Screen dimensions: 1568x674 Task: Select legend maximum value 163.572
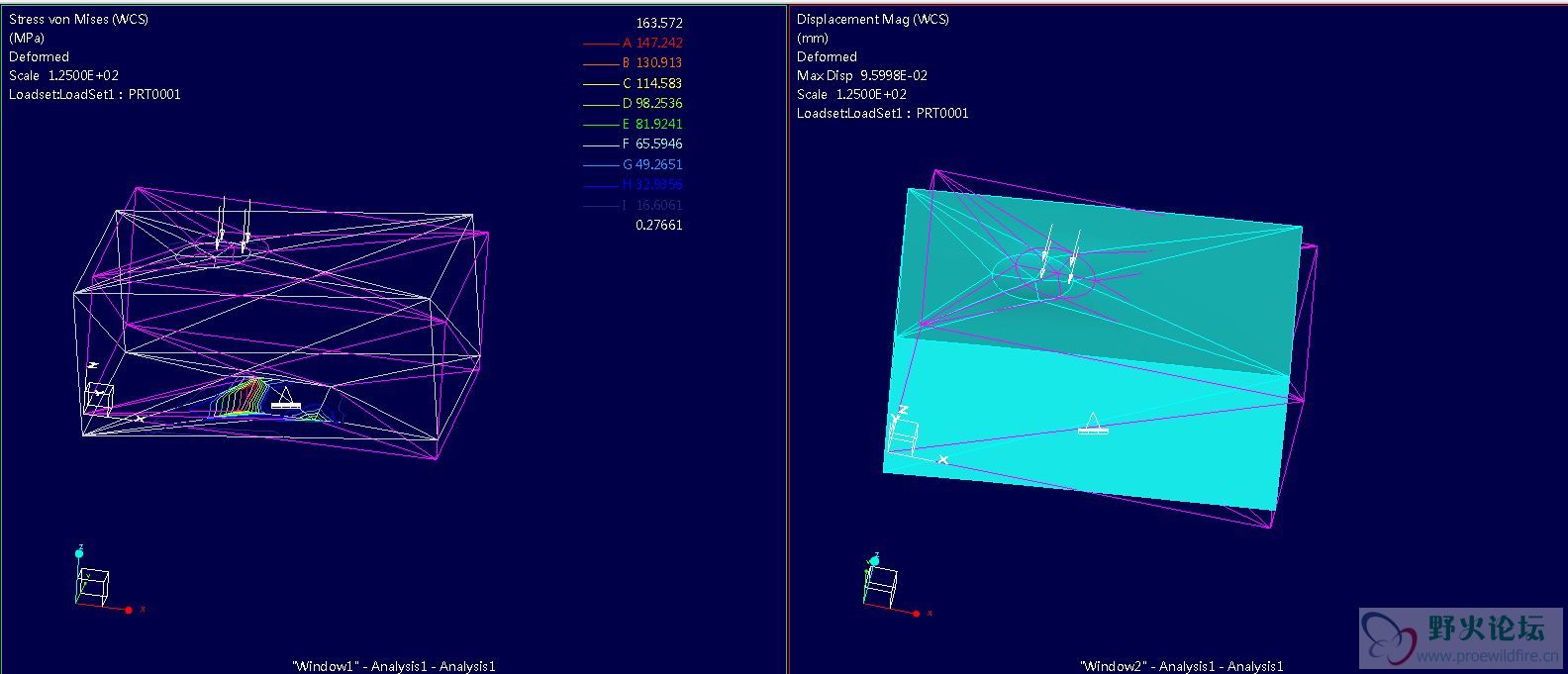pos(659,23)
